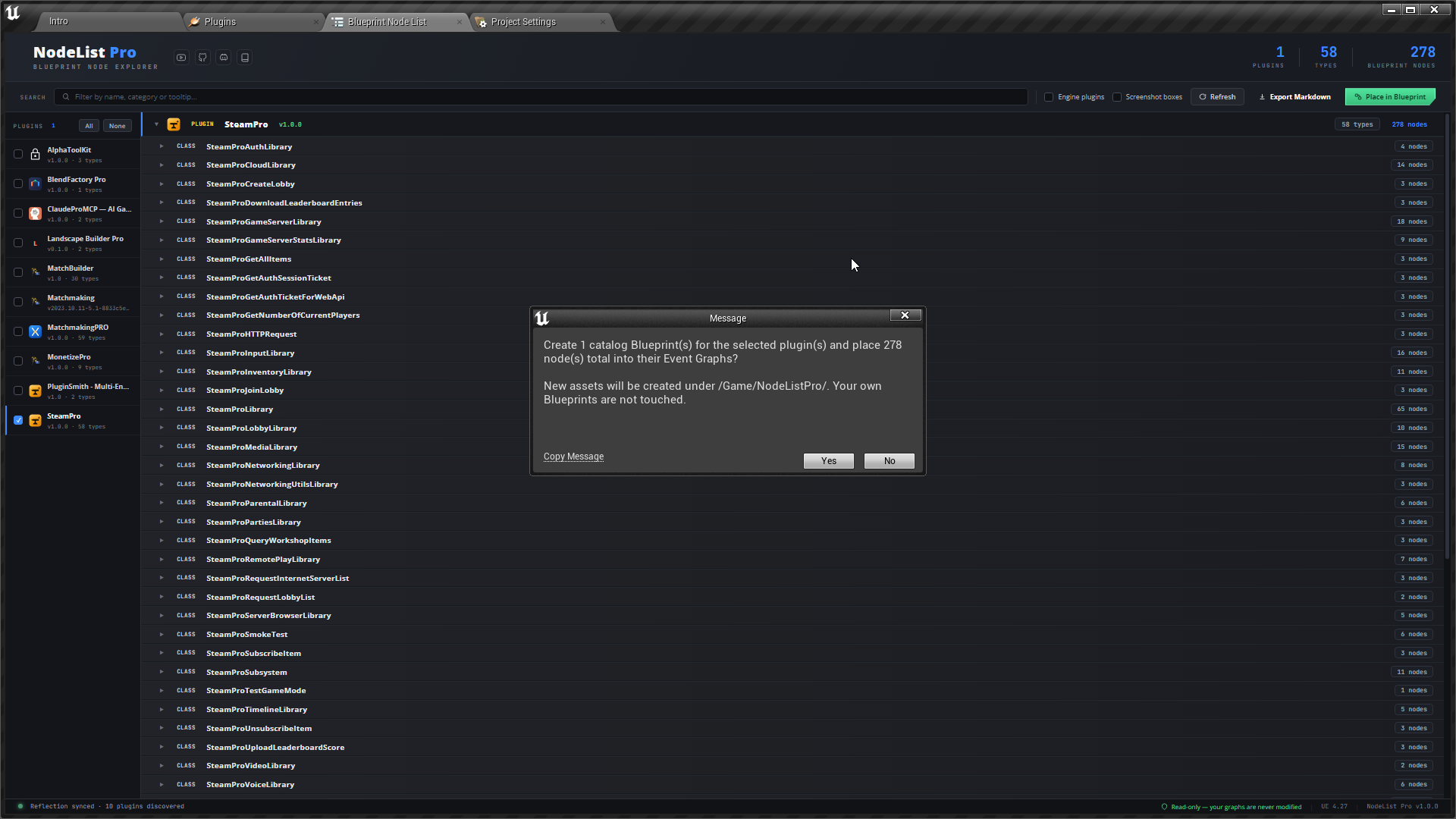The image size is (1456, 819).
Task: Open the Discord icon in the header
Action: click(x=224, y=58)
